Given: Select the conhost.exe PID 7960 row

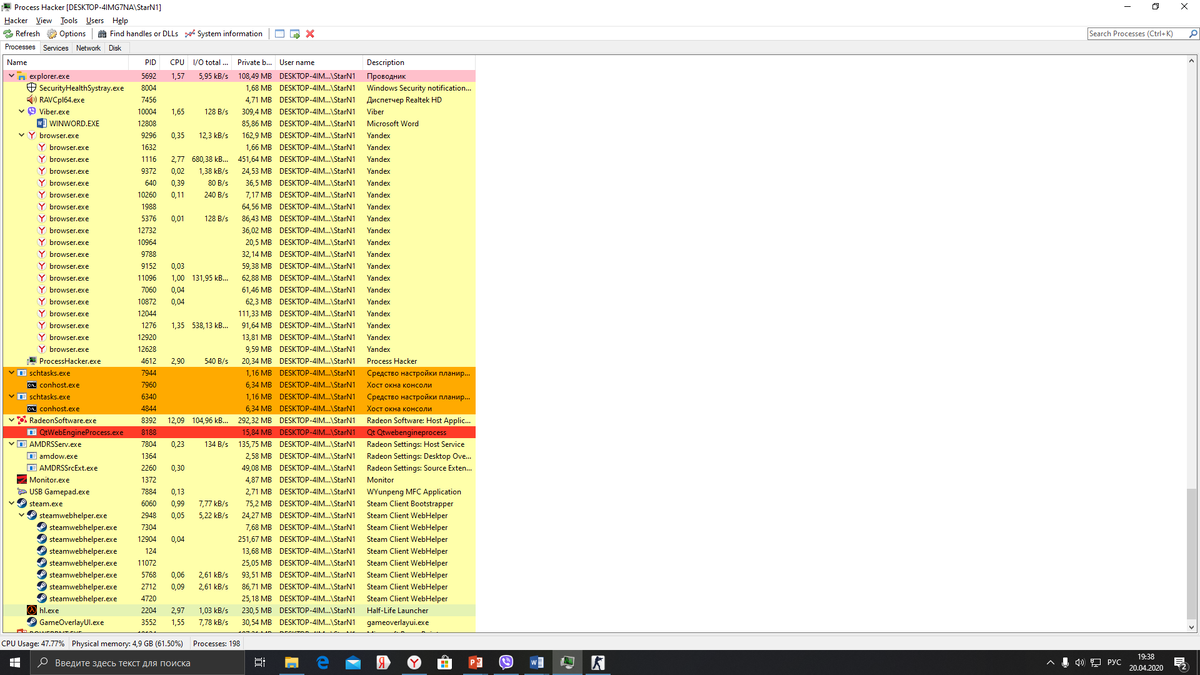Looking at the screenshot, I should 238,385.
